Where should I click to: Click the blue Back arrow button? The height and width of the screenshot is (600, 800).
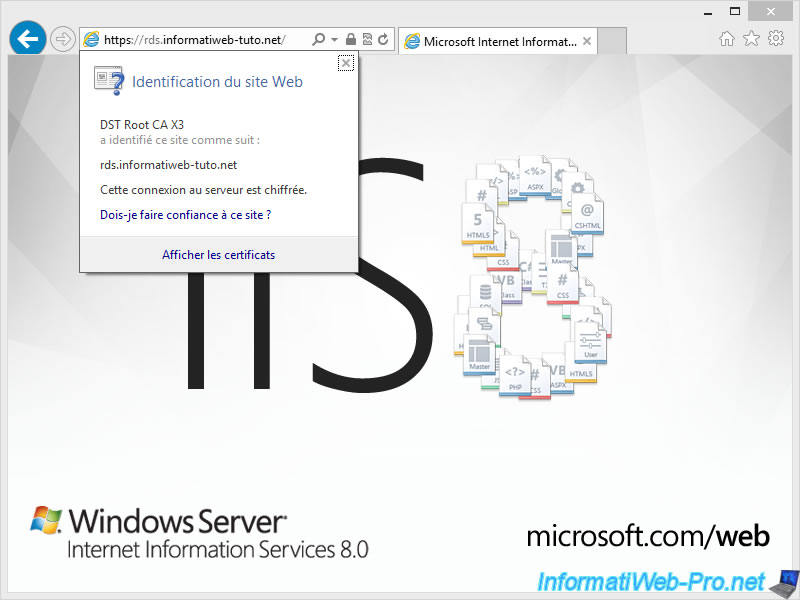[28, 38]
